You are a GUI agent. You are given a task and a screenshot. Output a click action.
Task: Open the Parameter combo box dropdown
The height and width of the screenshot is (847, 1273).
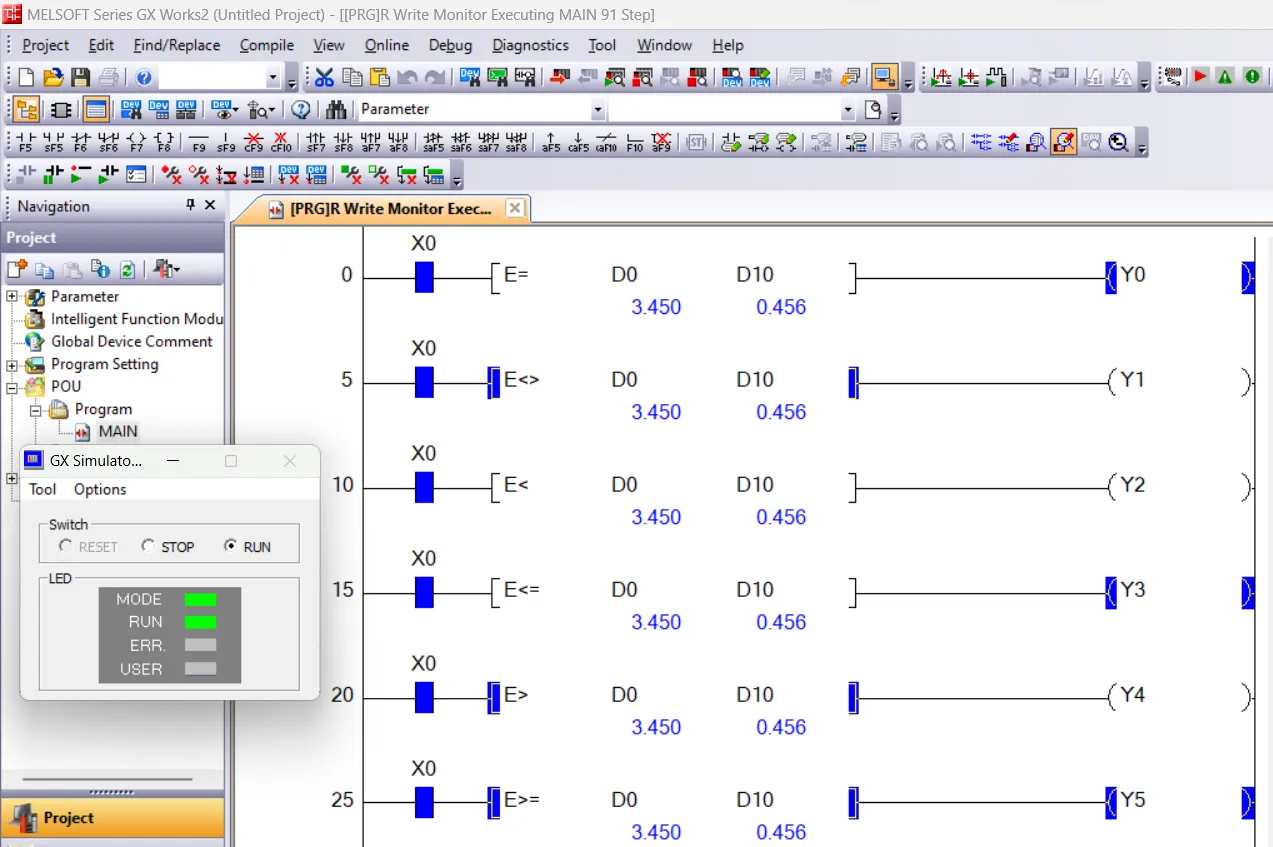[x=598, y=110]
